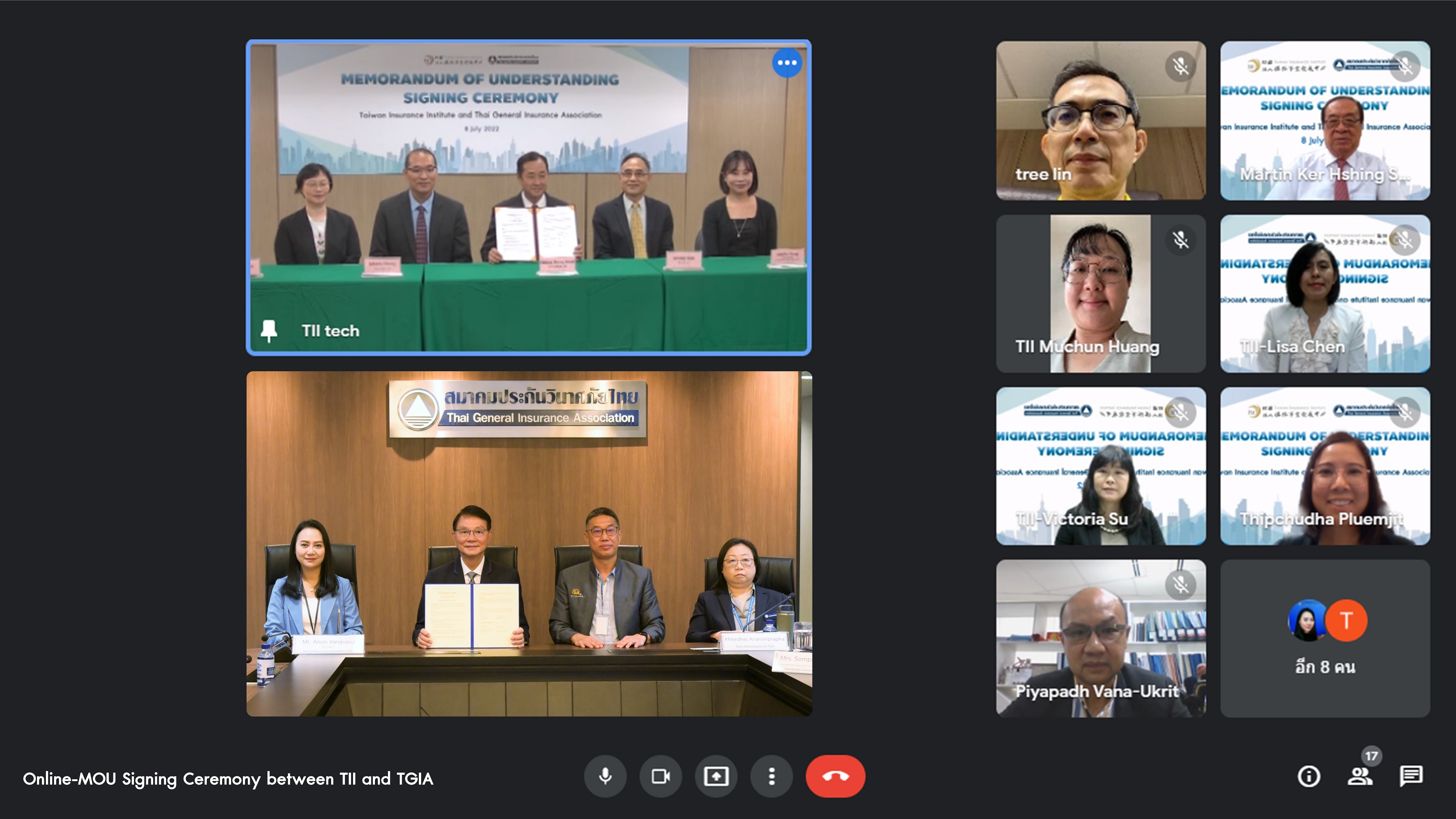Image resolution: width=1456 pixels, height=819 pixels.
Task: Click TII-Victoria Su's muted mic icon
Action: tap(1180, 412)
